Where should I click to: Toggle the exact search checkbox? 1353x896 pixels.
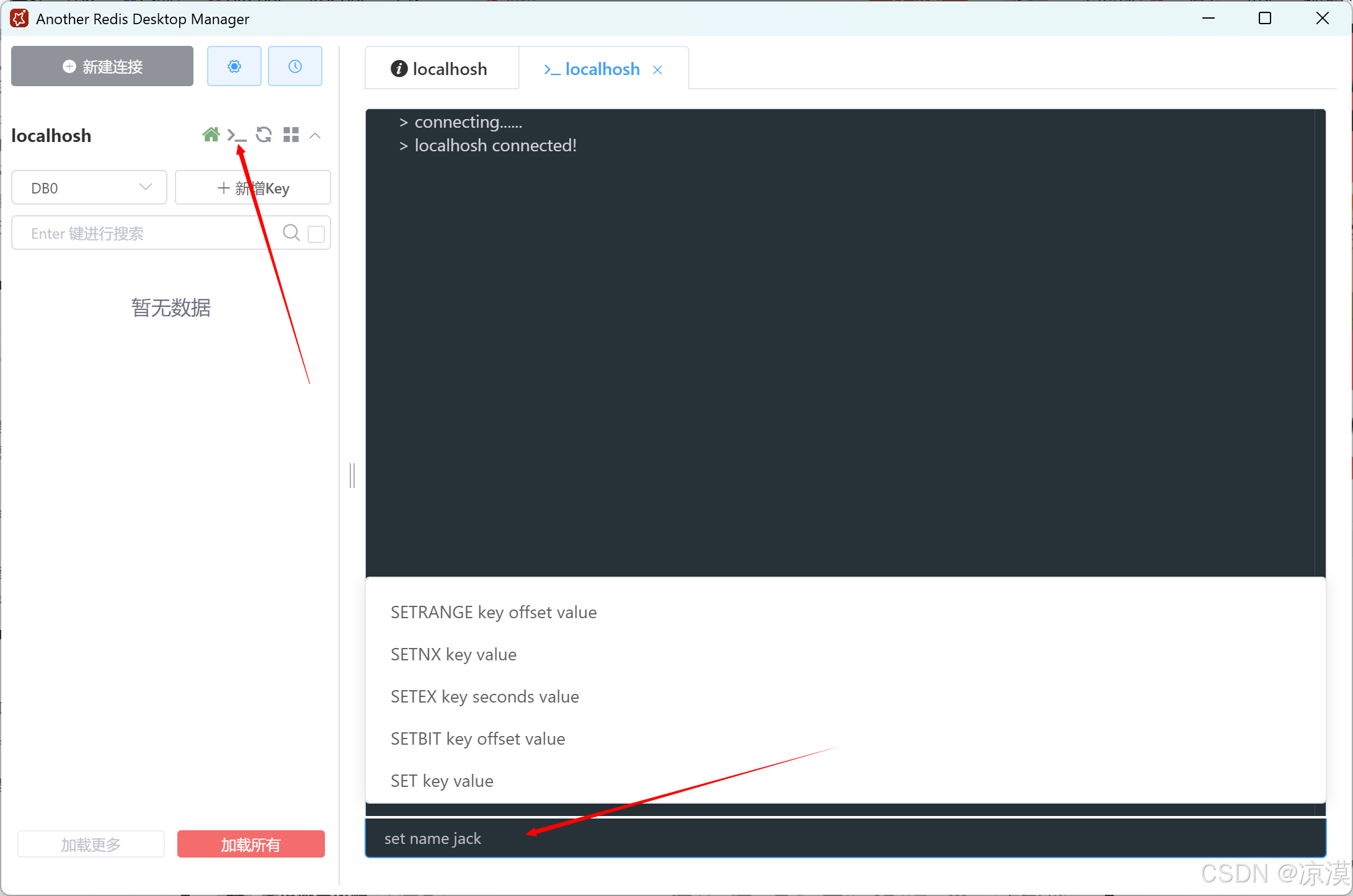coord(316,234)
